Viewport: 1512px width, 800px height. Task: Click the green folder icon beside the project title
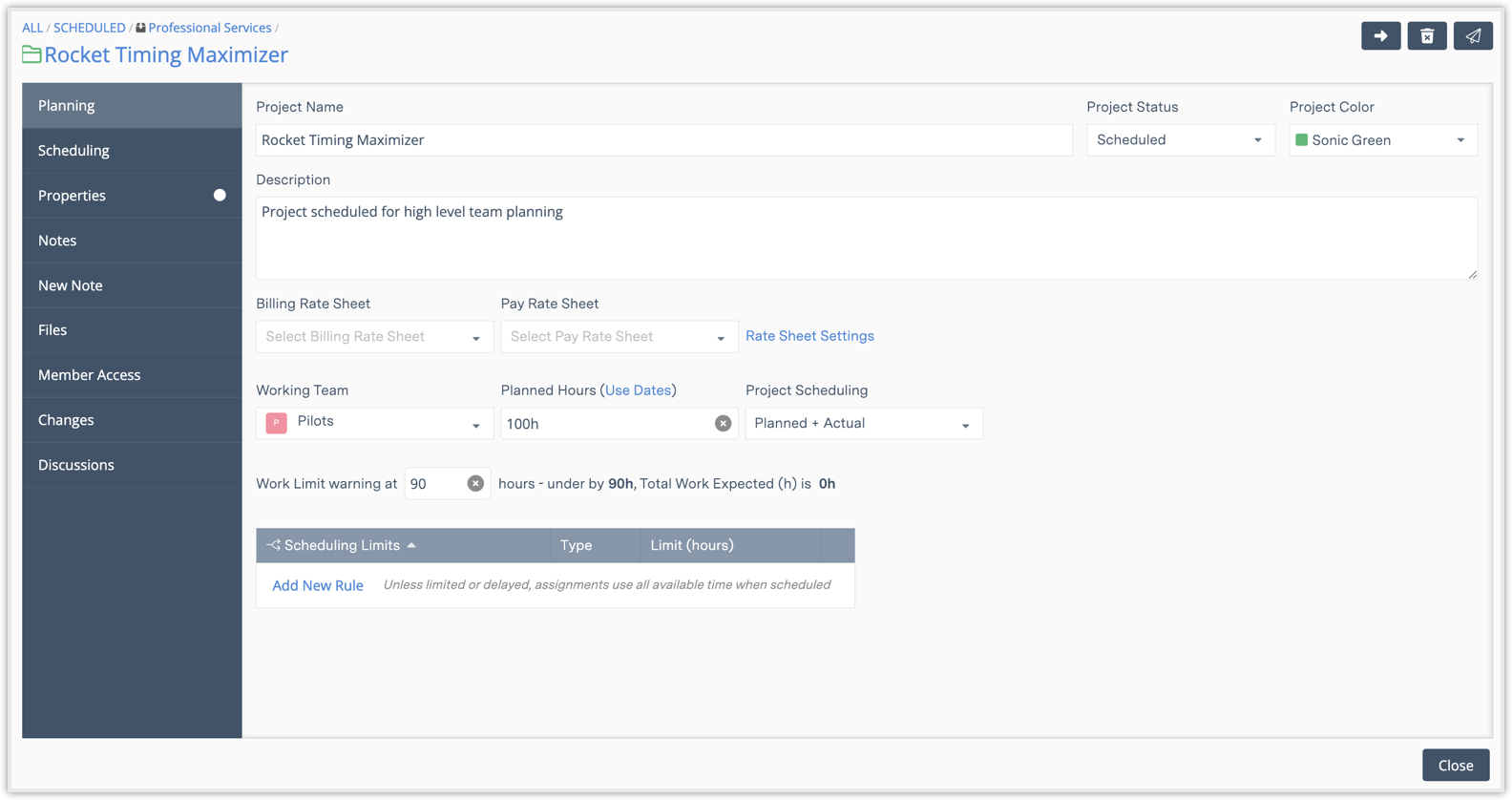(x=31, y=54)
